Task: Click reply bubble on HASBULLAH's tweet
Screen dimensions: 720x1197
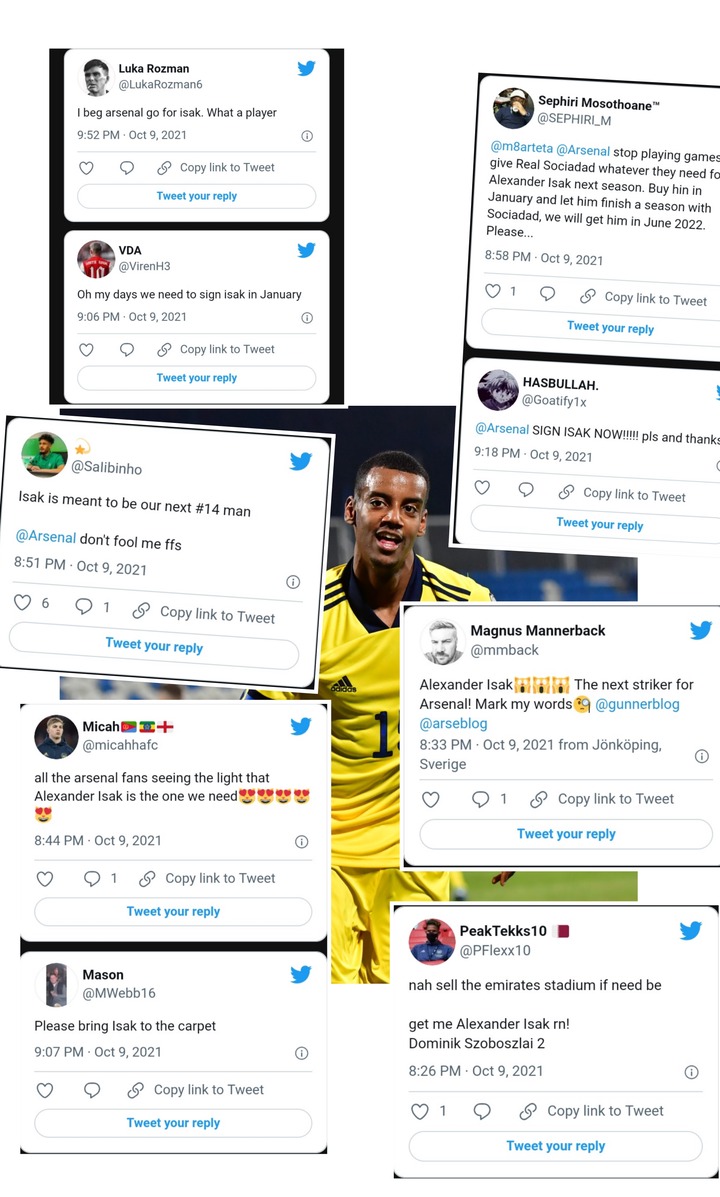Action: click(526, 489)
